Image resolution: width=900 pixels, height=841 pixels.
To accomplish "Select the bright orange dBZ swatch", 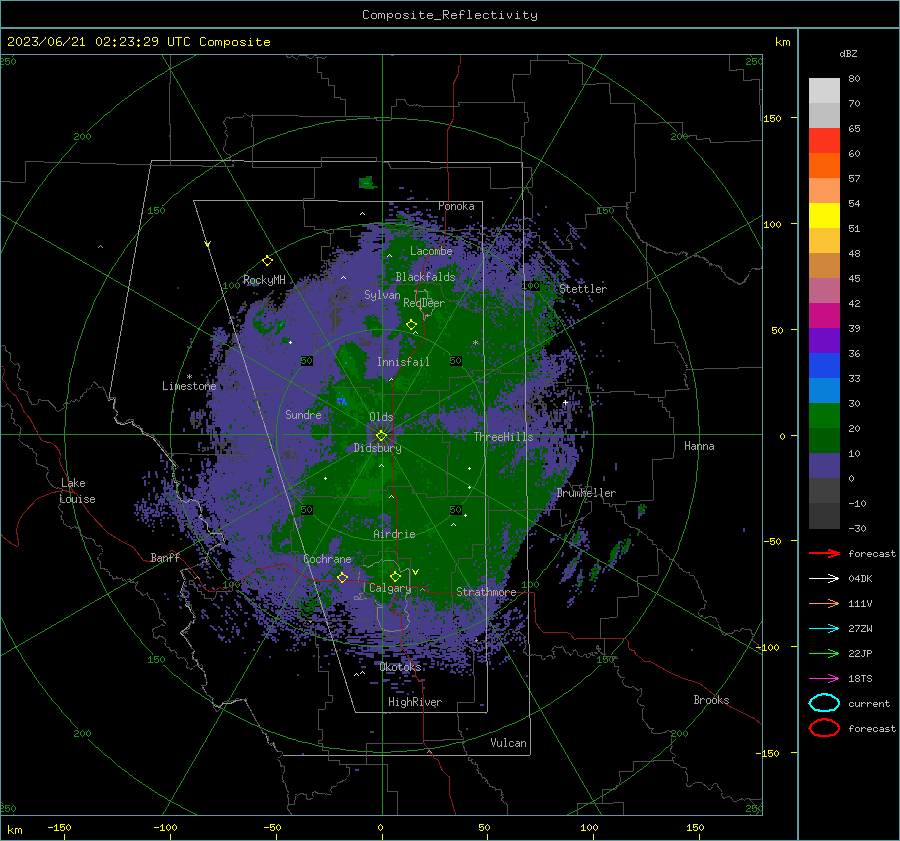I will pos(824,166).
